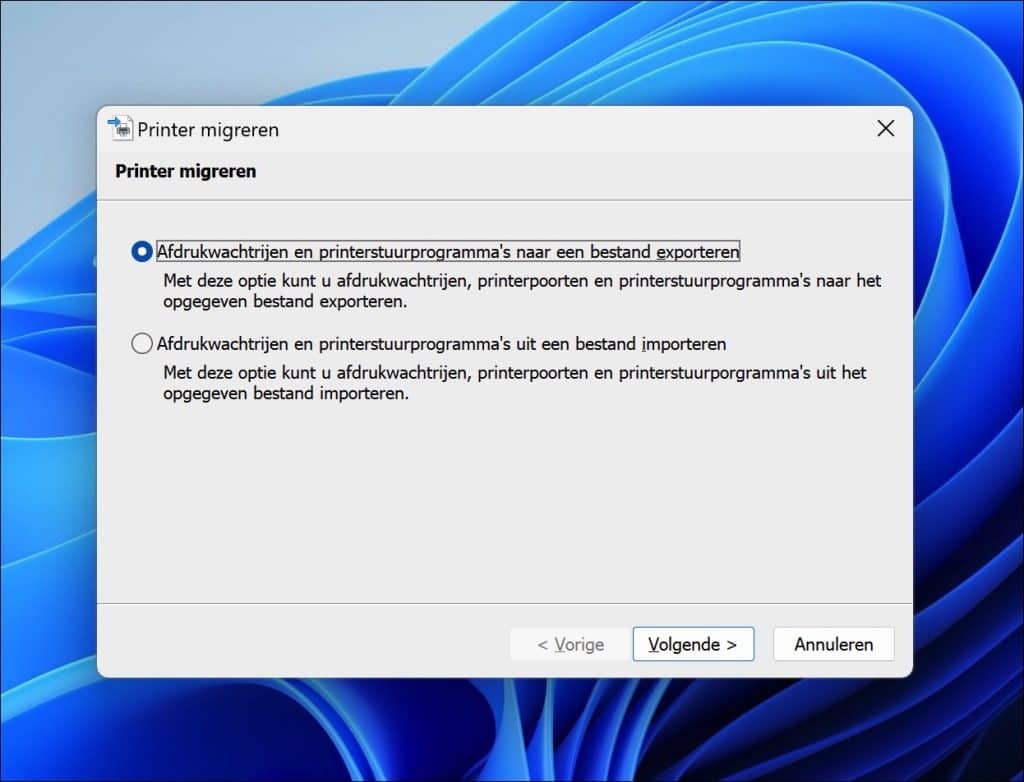Screen dimensions: 1024x782
Task: Close the Printer migreren dialog
Action: (886, 128)
